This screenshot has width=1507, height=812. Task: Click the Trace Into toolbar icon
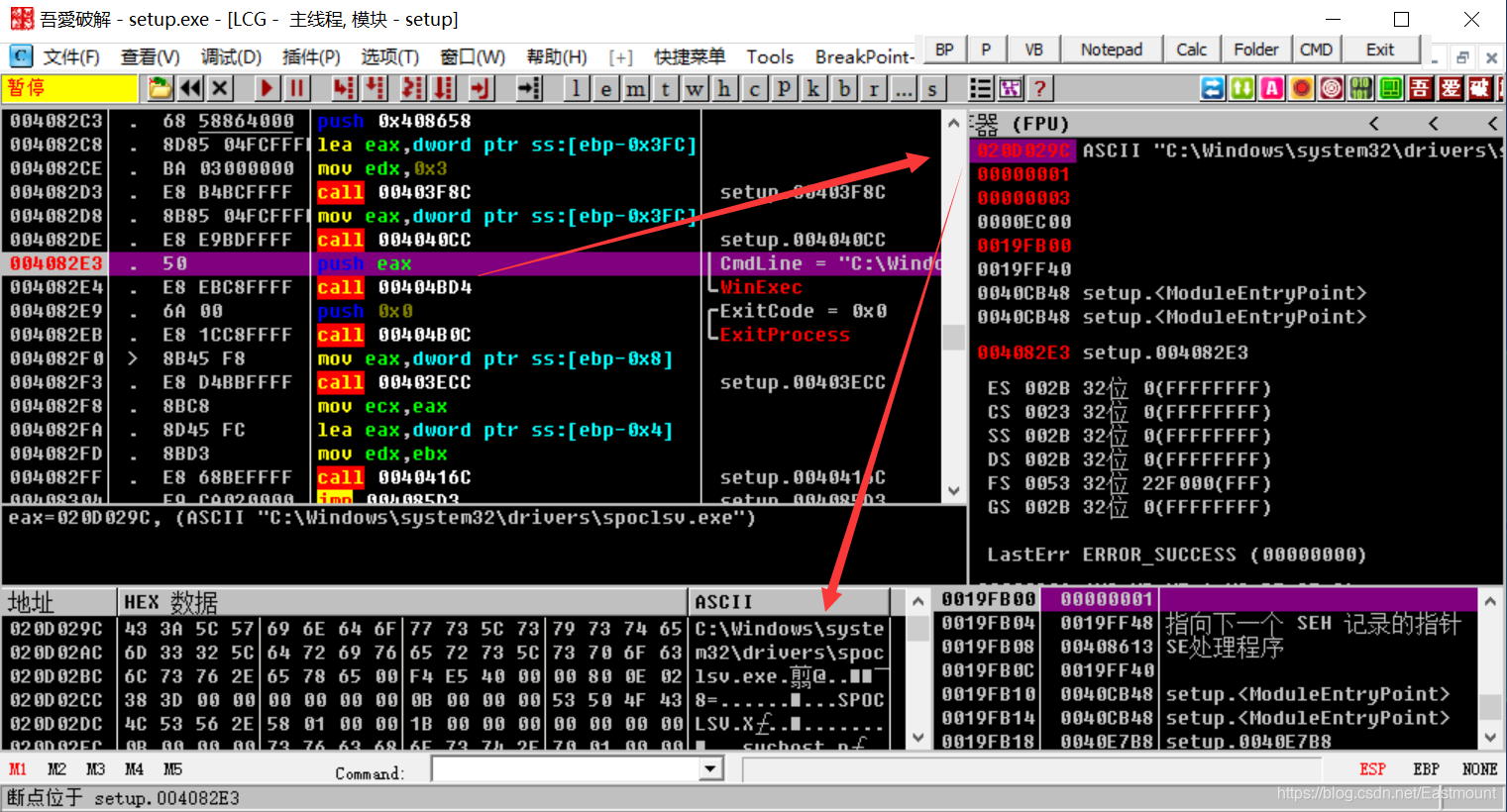(413, 89)
